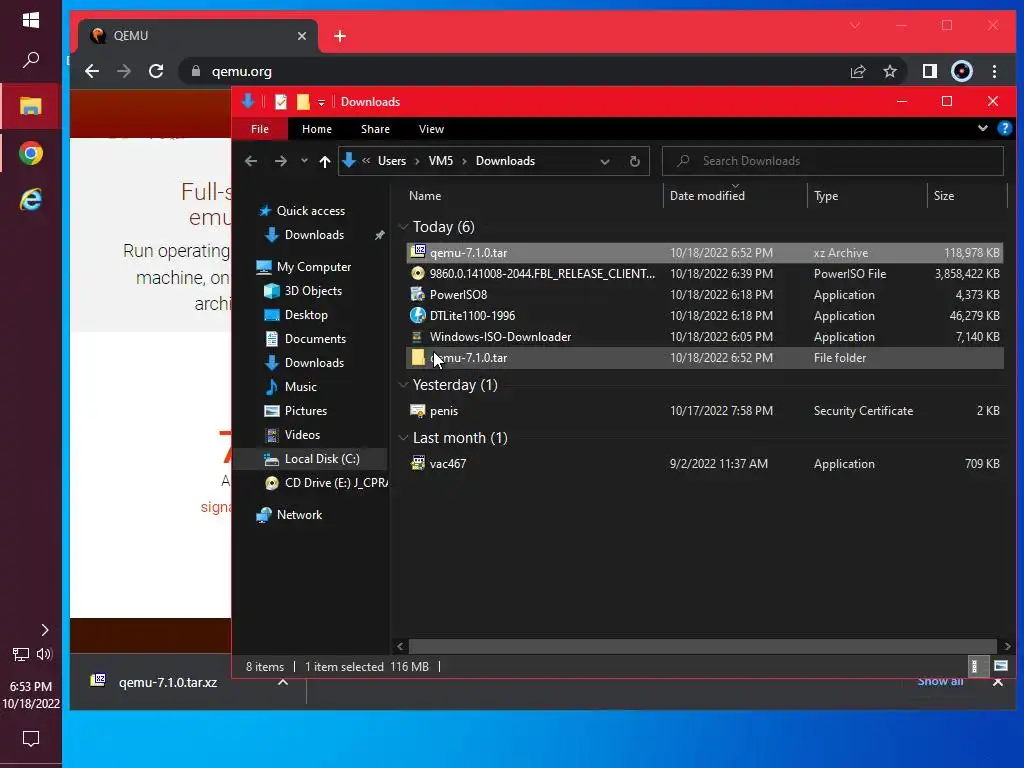
Task: Share this page icon in Chrome
Action: [857, 71]
